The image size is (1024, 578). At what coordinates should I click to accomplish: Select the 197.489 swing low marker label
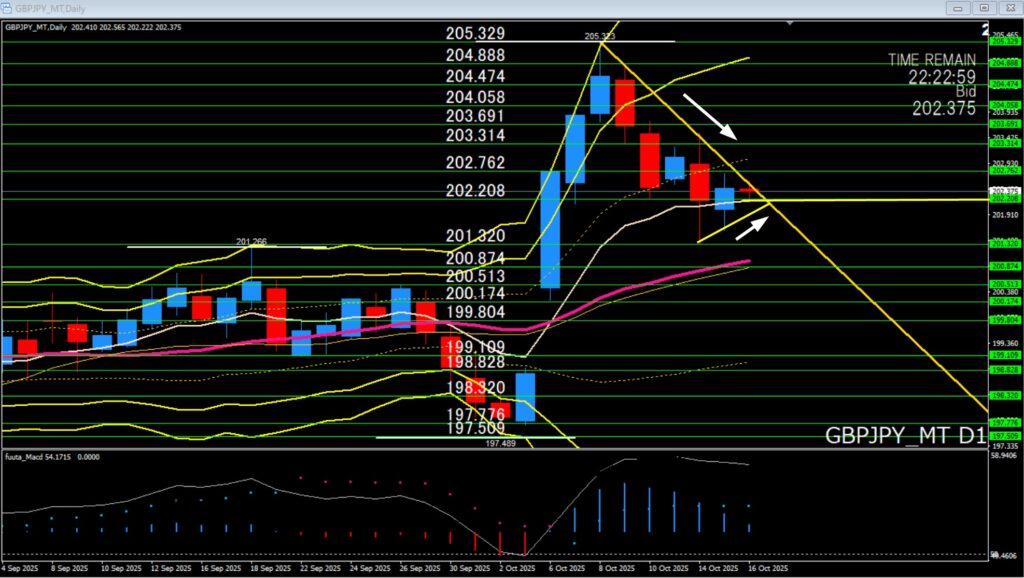tap(500, 442)
